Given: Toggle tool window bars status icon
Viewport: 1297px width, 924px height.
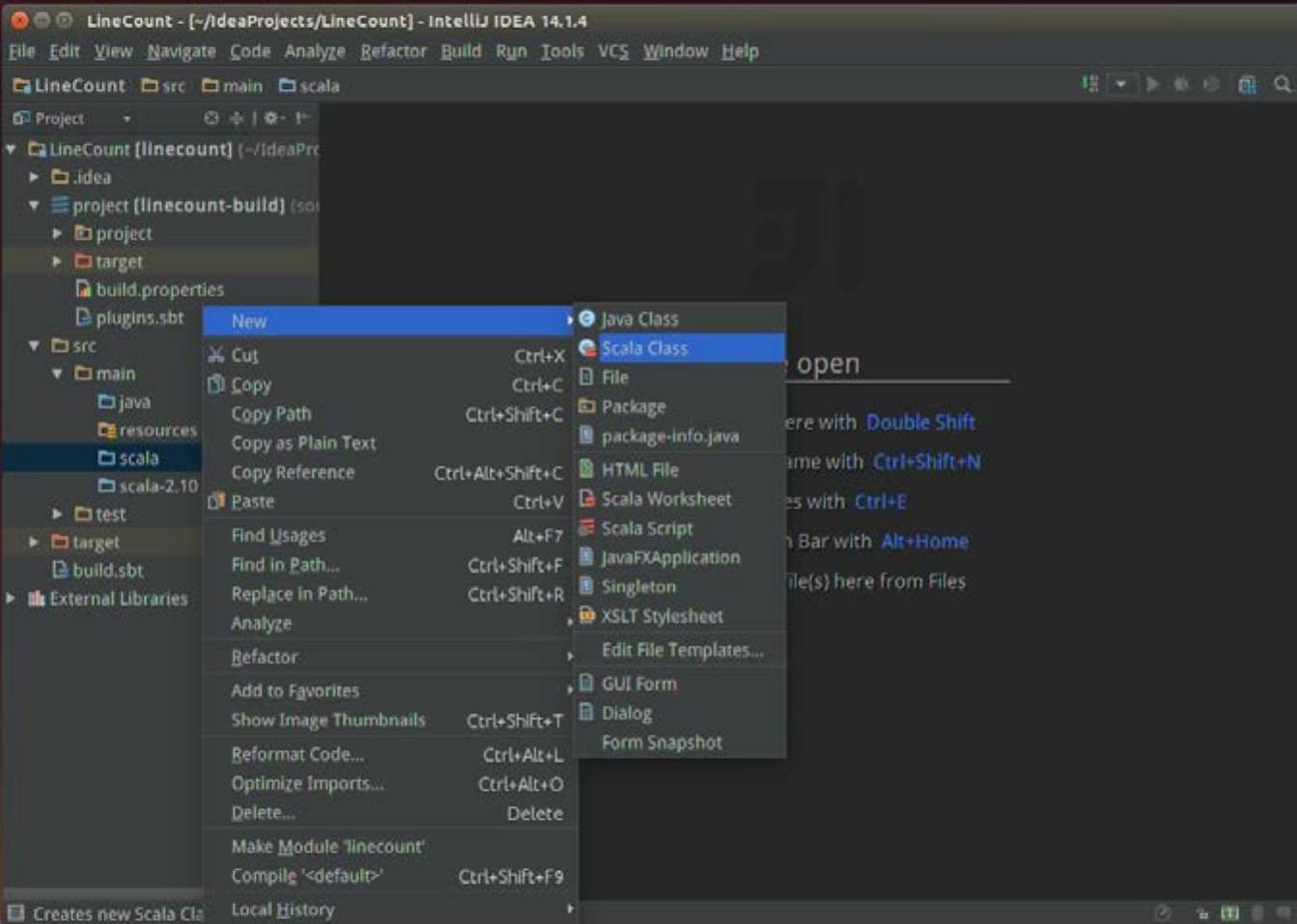Looking at the screenshot, I should 15,912.
